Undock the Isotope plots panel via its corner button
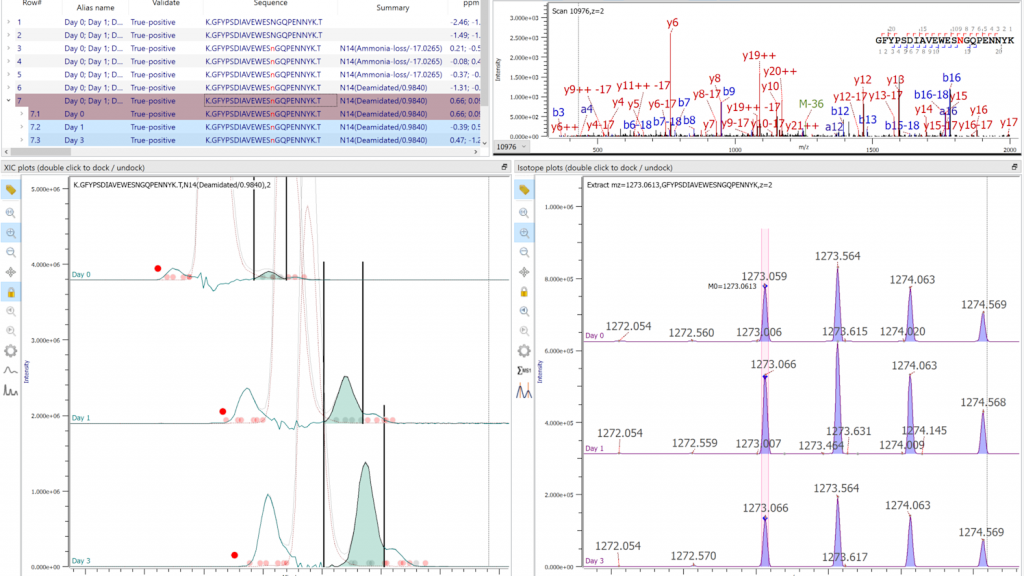 [x=1016, y=167]
